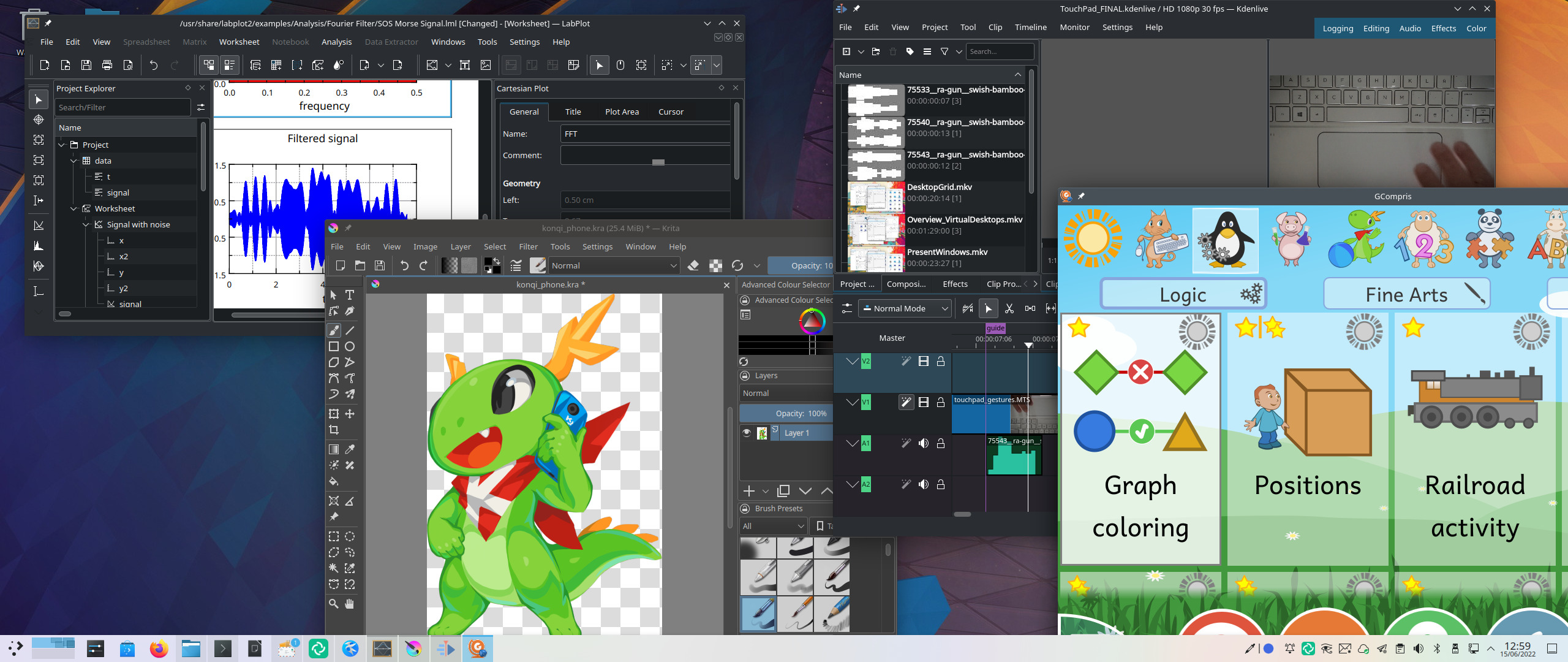Click the filter funnel icon in Kdenlive bin
Image resolution: width=1568 pixels, height=662 pixels.
(x=944, y=51)
